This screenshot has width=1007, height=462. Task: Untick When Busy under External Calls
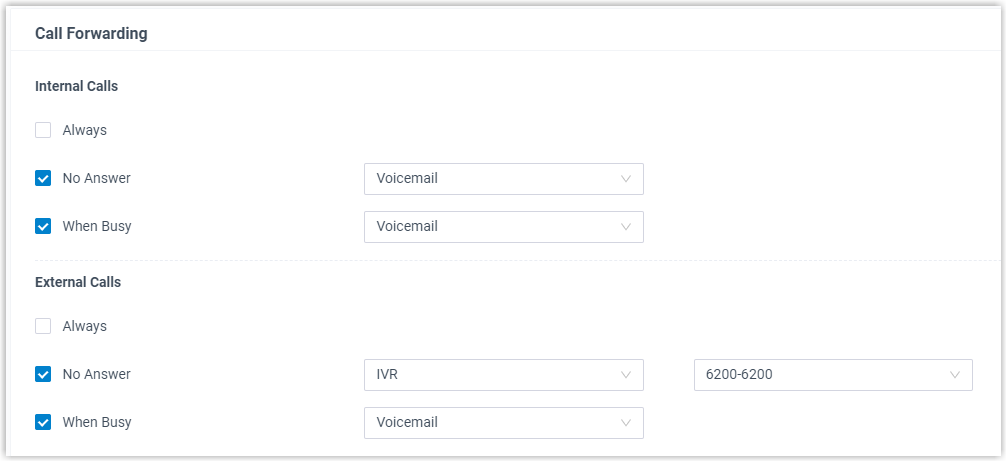[43, 422]
